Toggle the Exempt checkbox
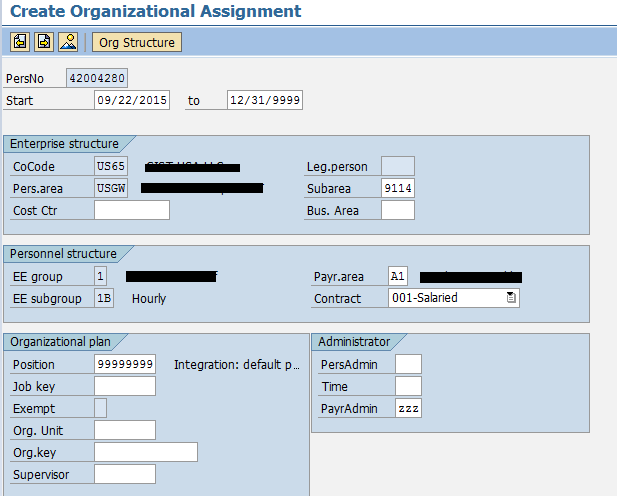This screenshot has height=496, width=617. point(100,408)
